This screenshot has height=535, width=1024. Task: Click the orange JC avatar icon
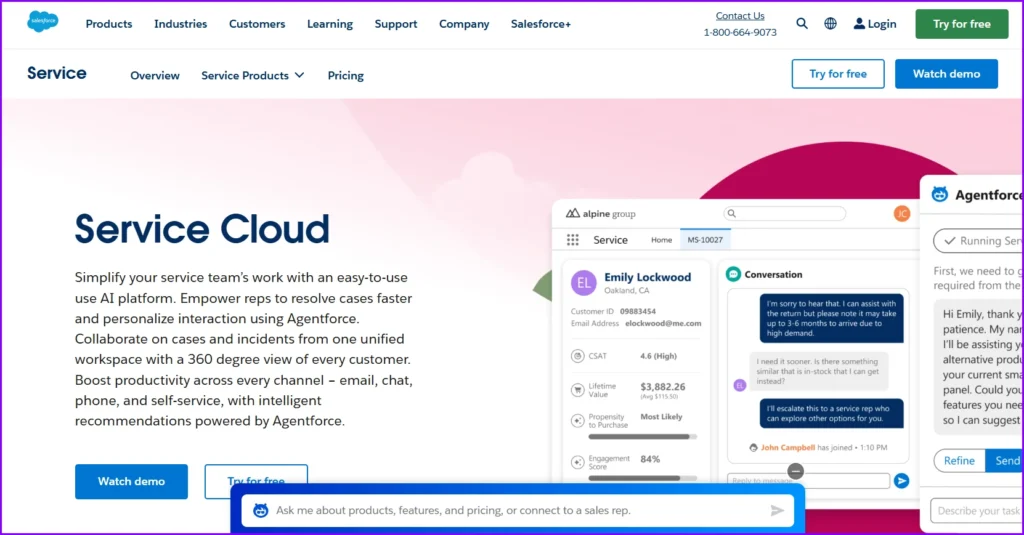coord(901,214)
